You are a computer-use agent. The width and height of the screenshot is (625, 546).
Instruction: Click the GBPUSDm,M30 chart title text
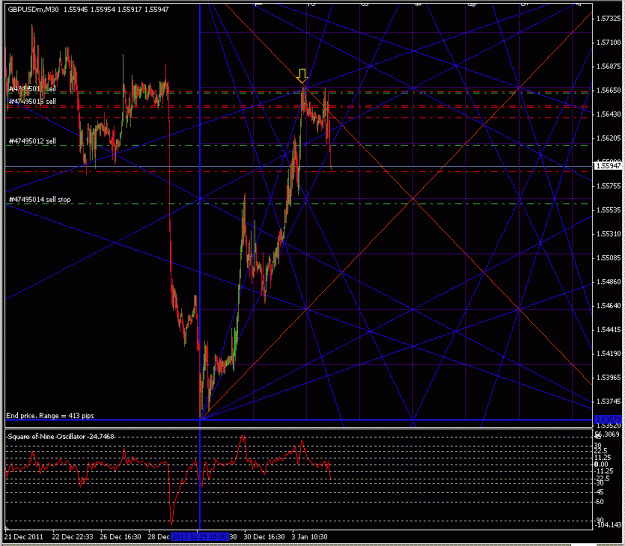[33, 9]
